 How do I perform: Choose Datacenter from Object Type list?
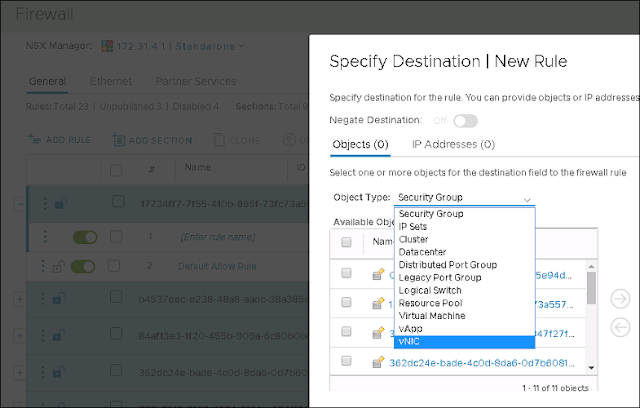point(464,252)
